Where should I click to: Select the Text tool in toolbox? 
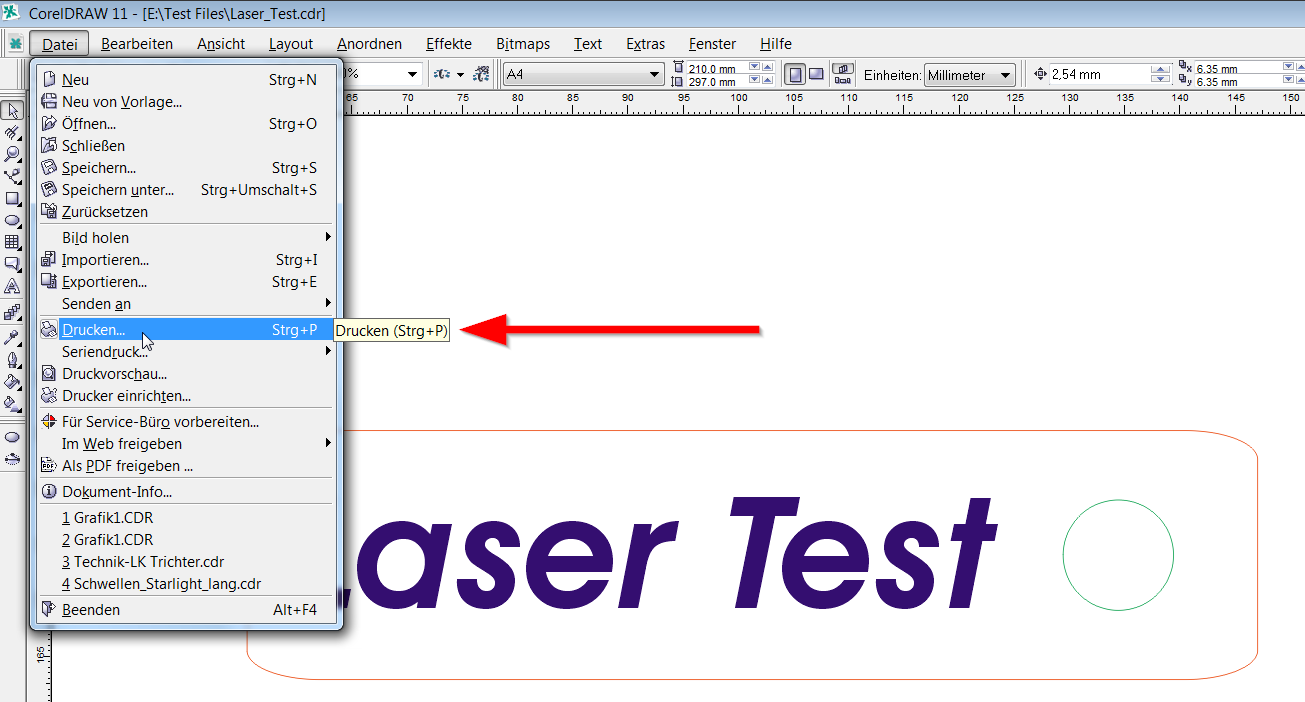tap(13, 286)
